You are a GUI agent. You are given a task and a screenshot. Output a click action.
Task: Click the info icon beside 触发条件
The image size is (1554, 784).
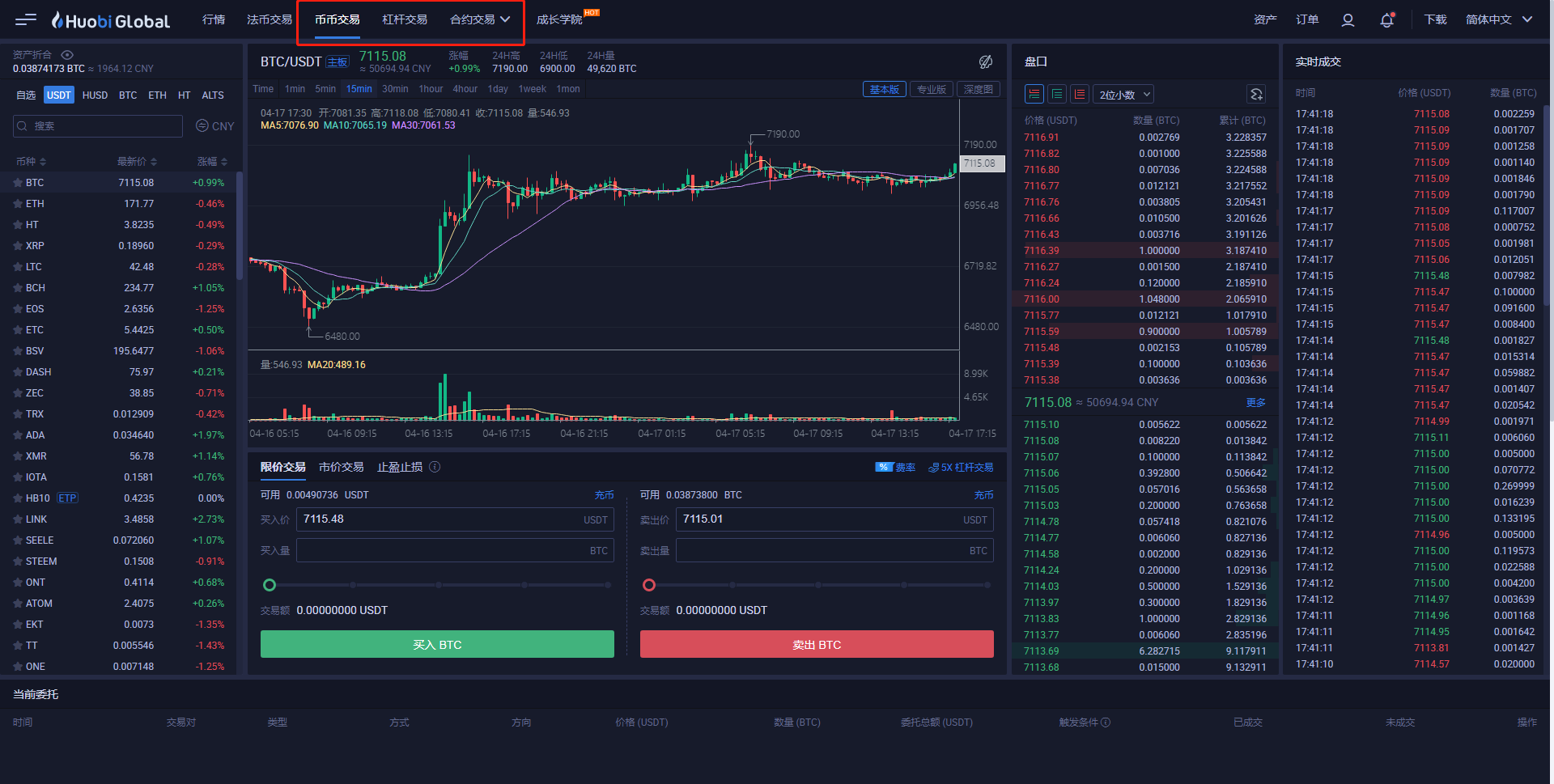(x=1106, y=723)
